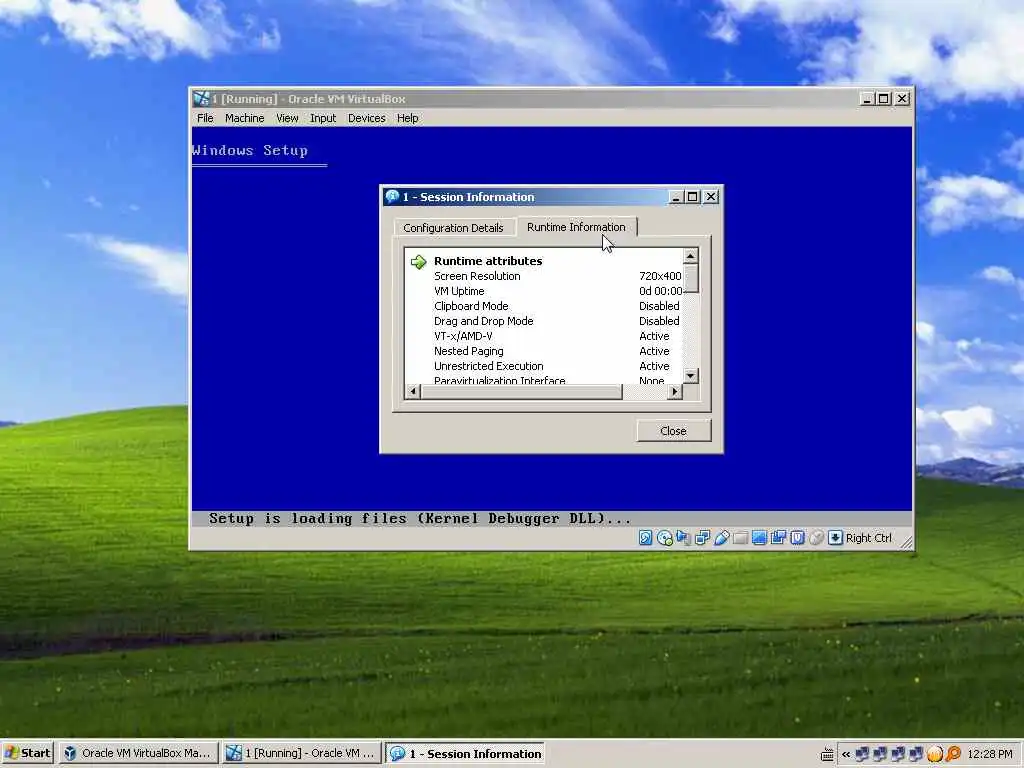This screenshot has height=768, width=1024.
Task: Close the VirtualBox VM window
Action: point(902,99)
